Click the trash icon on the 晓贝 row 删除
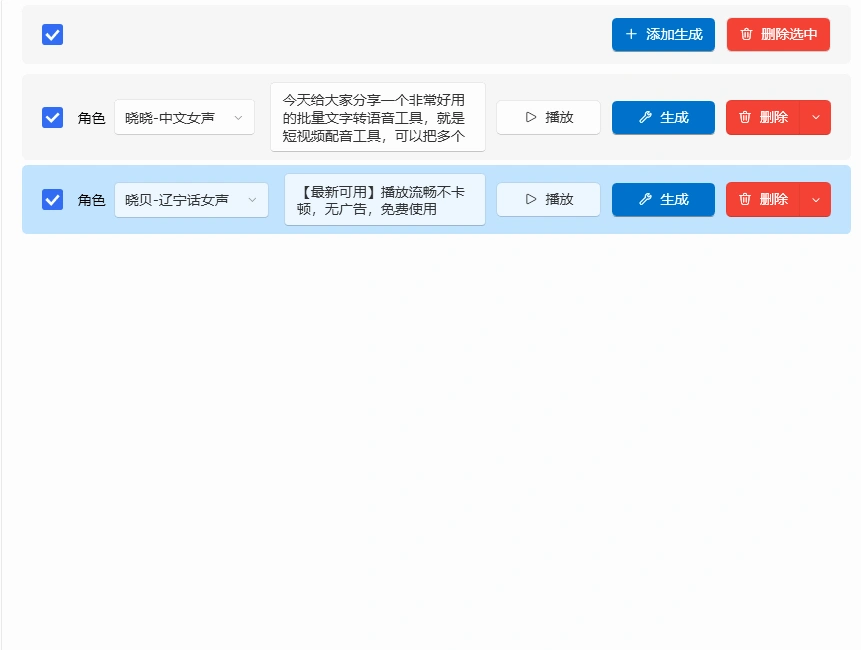The image size is (861, 650). 745,199
